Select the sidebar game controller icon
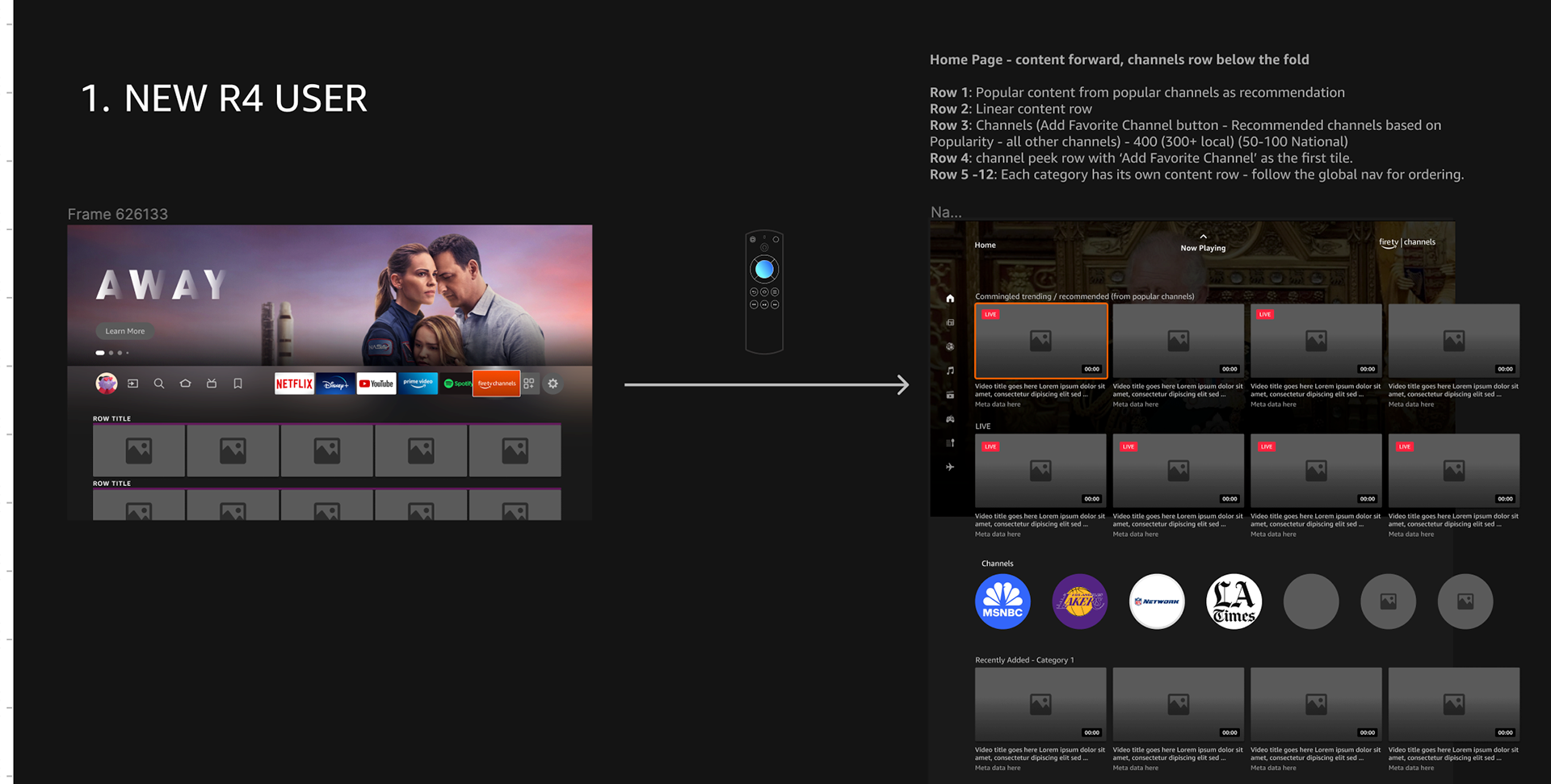Viewport: 1551px width, 784px height. coord(950,419)
